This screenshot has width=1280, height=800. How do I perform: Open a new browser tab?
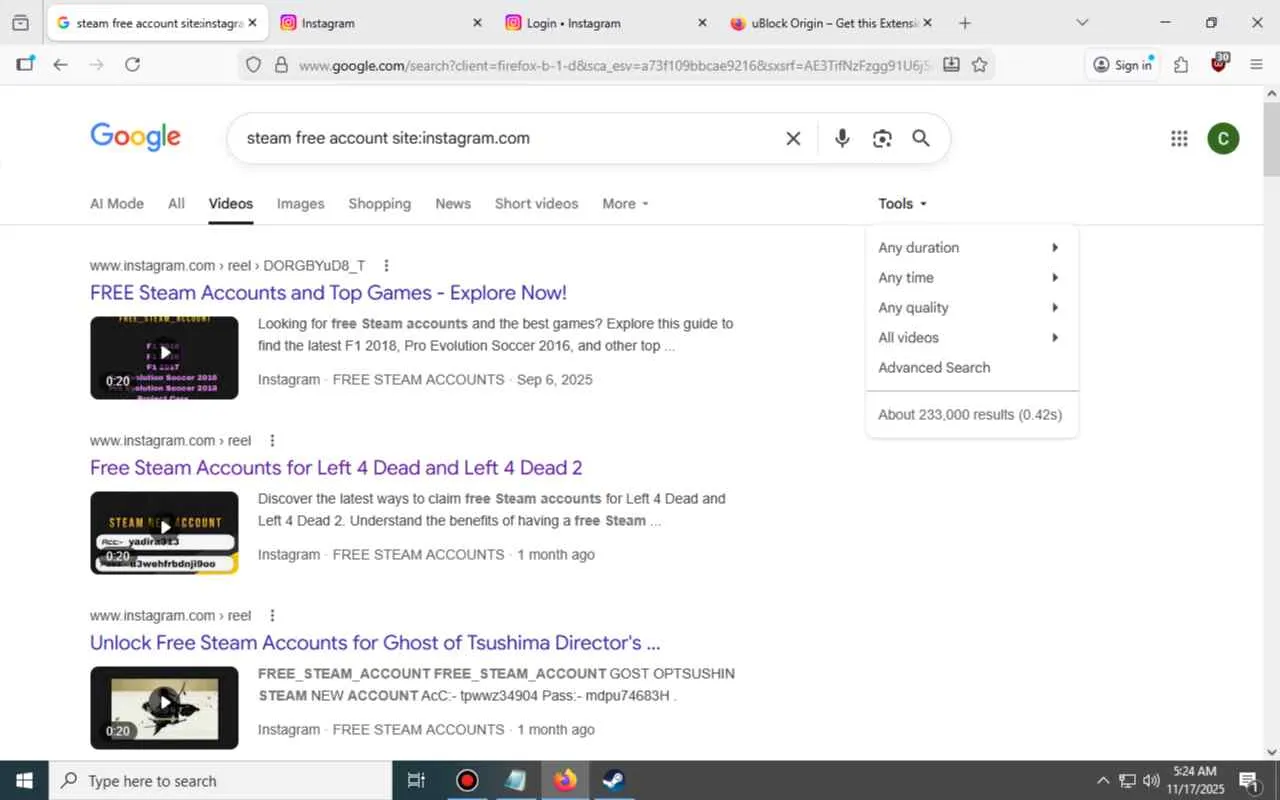964,23
